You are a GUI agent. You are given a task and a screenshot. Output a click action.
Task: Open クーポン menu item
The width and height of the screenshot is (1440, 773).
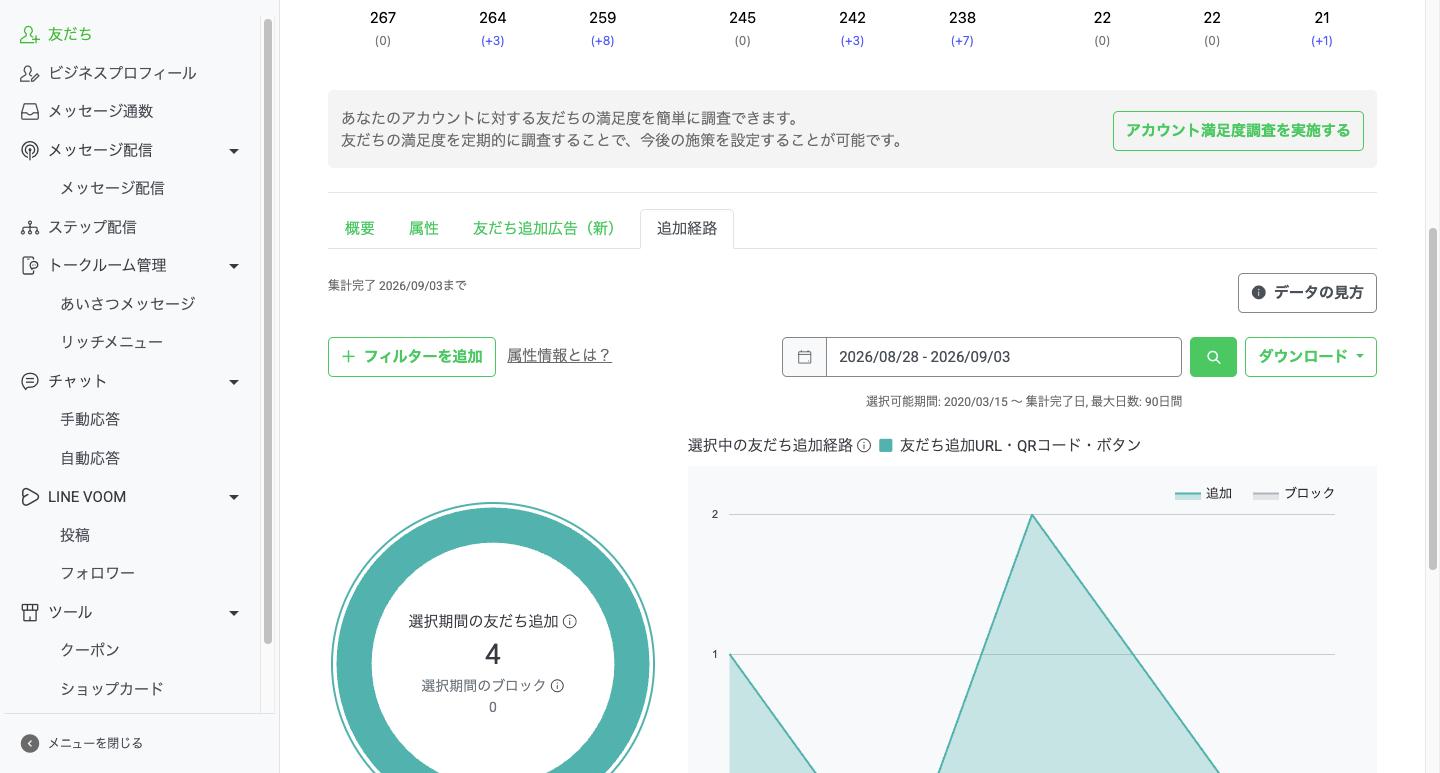pyautogui.click(x=90, y=650)
